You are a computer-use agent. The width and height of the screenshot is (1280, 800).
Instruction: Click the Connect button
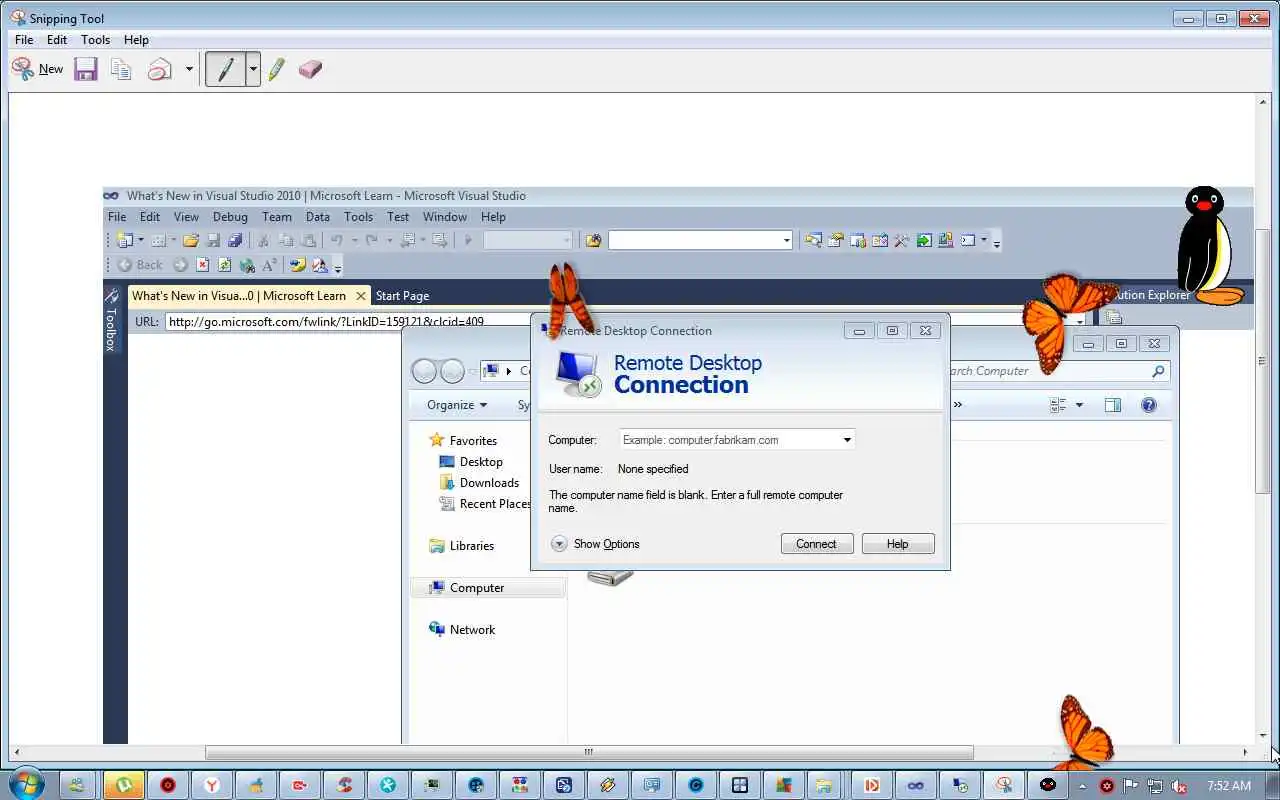816,544
